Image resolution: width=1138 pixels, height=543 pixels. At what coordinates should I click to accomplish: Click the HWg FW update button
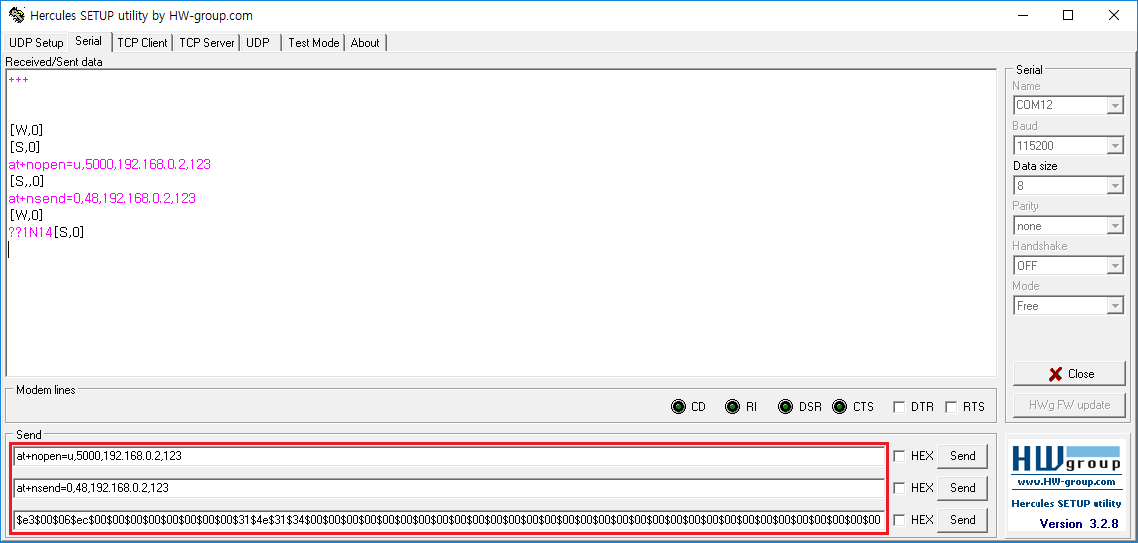1069,405
